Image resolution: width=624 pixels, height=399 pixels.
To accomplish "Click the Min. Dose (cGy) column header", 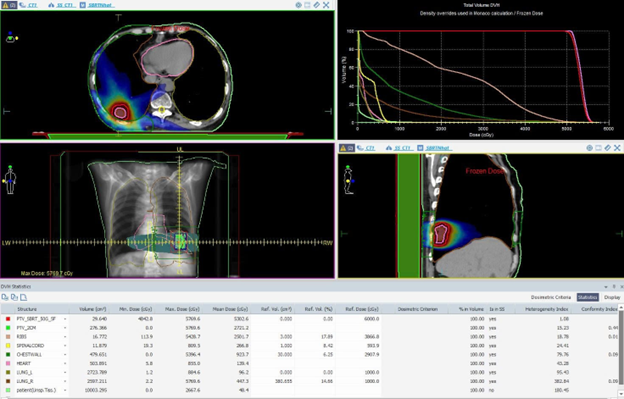I will [x=135, y=309].
